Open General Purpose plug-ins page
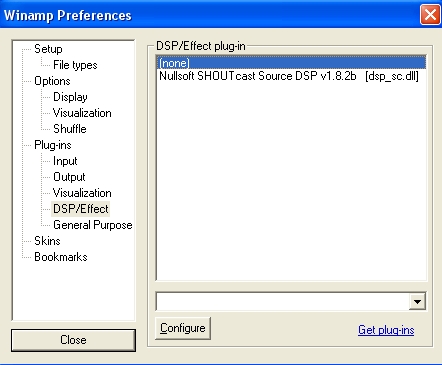The image size is (442, 365). tap(93, 225)
